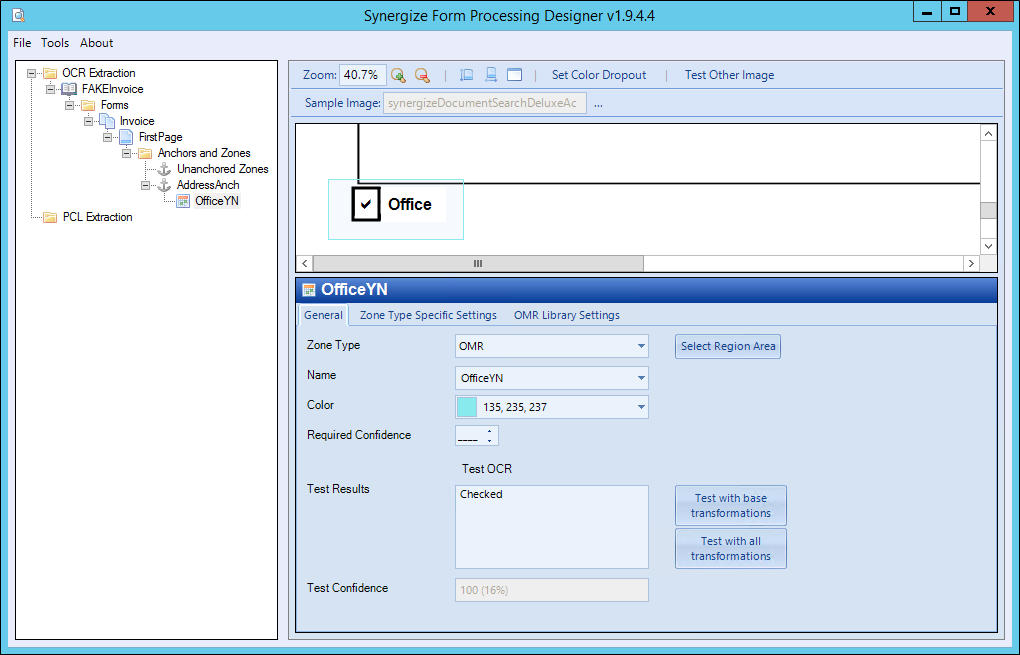Select the FirstPage tree item
1020x655 pixels.
coord(161,137)
